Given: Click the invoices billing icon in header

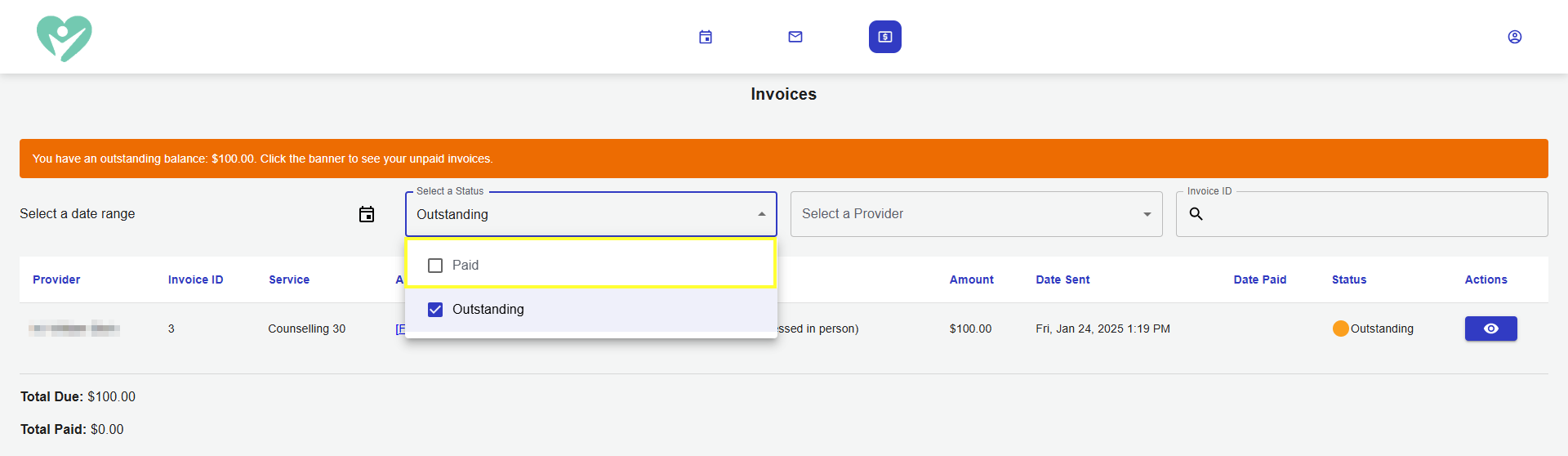Looking at the screenshot, I should tap(885, 37).
